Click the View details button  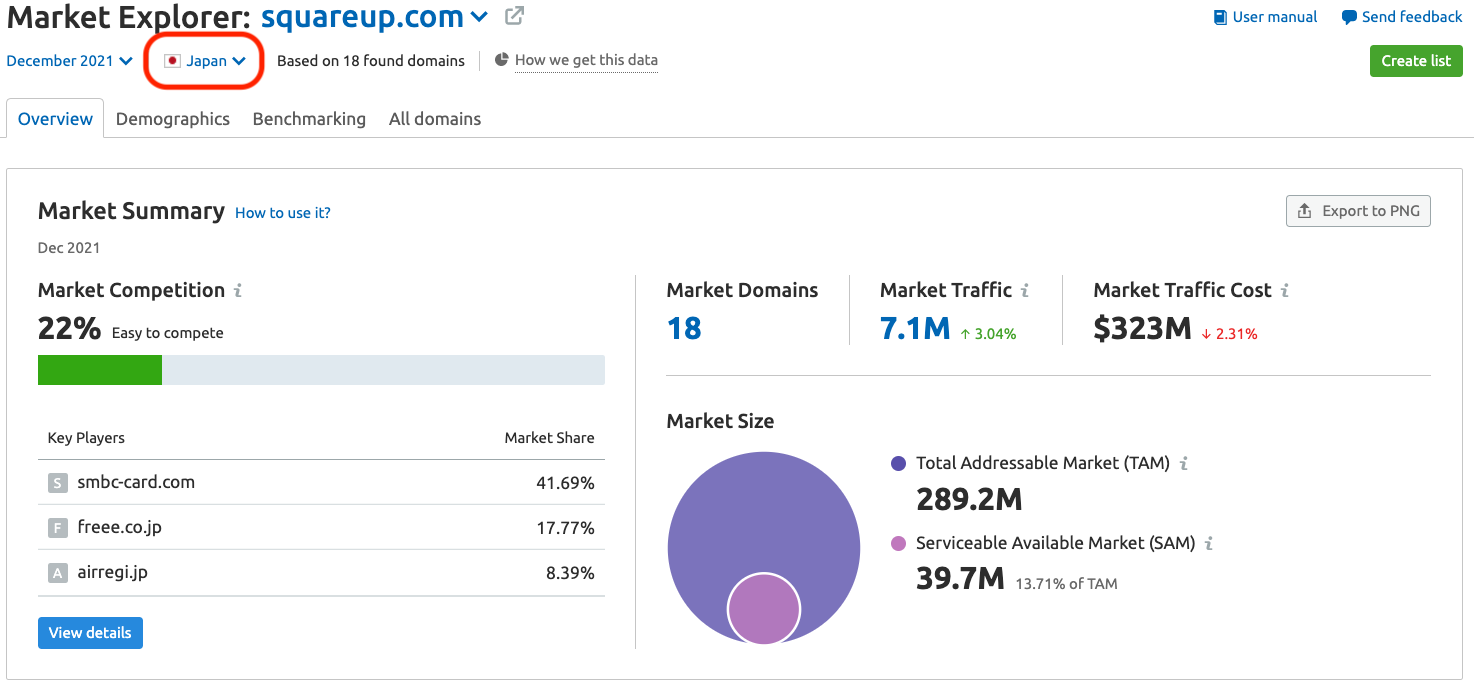coord(90,633)
